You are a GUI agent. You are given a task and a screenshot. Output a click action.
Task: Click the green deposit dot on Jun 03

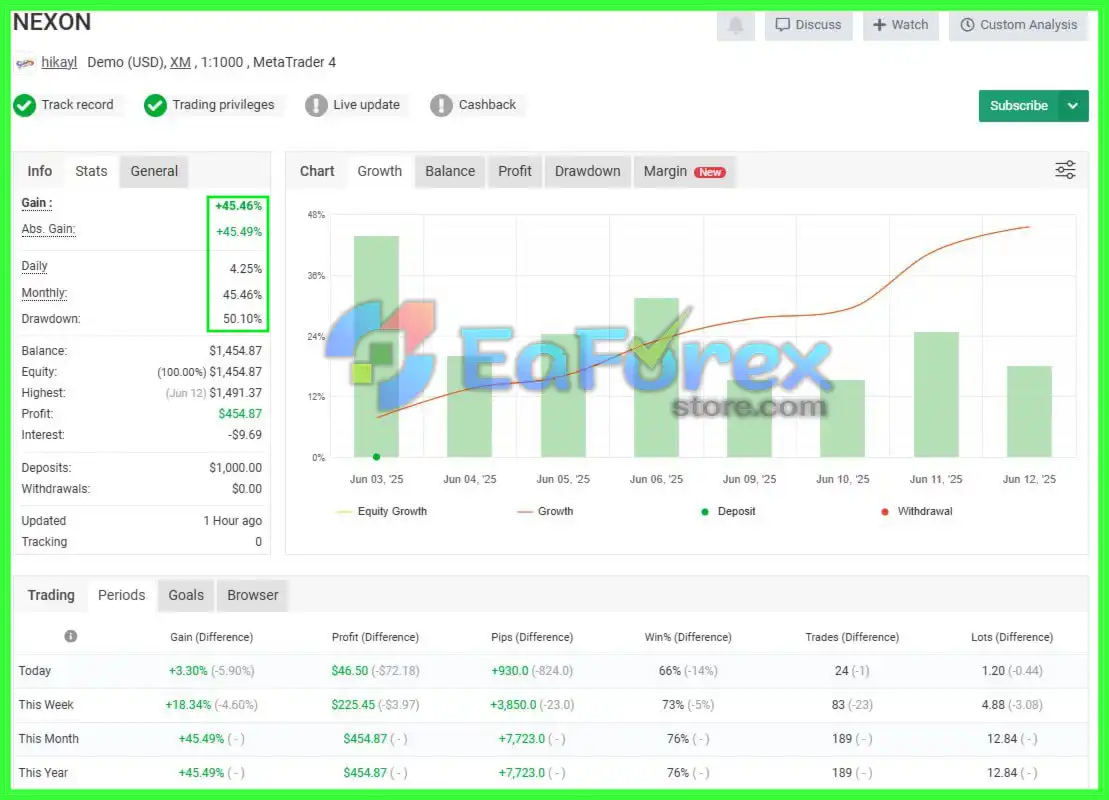pos(376,457)
